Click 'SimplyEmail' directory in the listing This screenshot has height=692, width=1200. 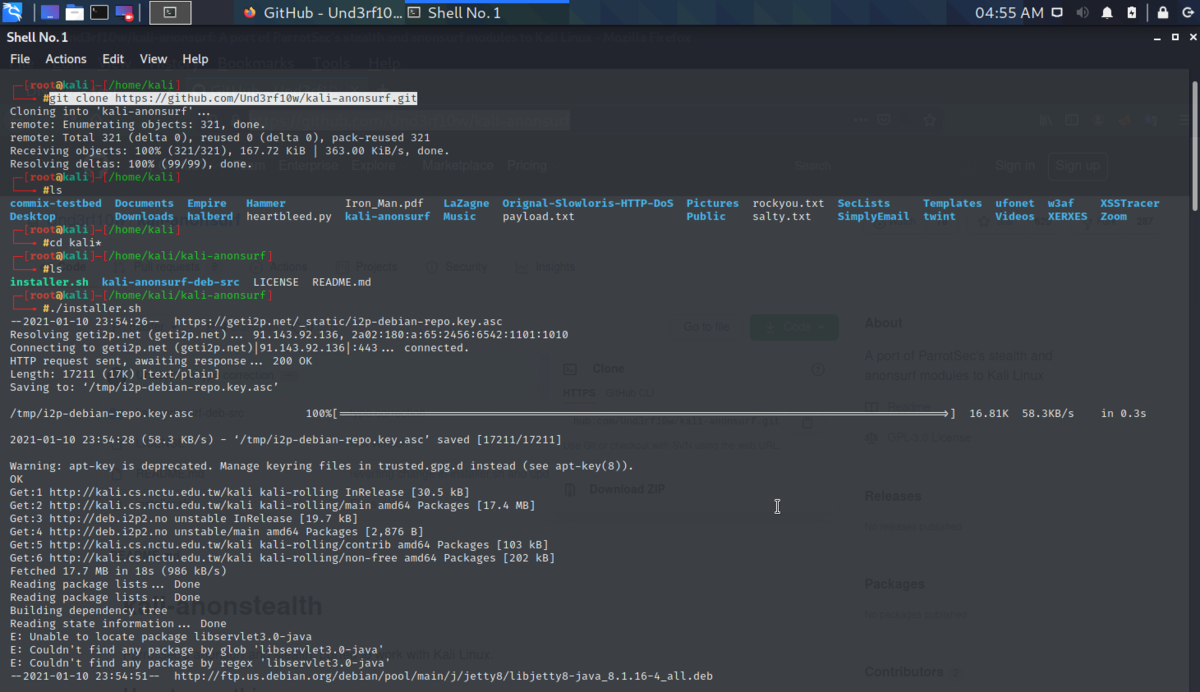click(x=873, y=216)
